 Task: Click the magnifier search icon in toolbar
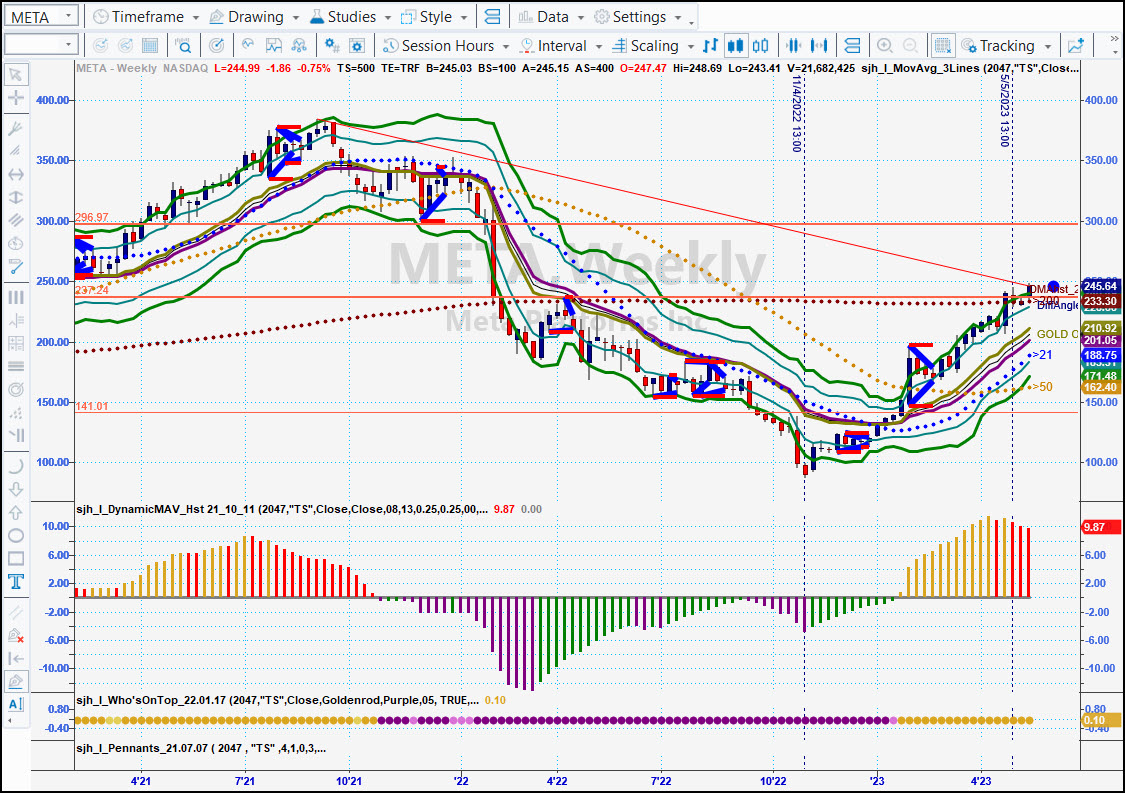[183, 46]
